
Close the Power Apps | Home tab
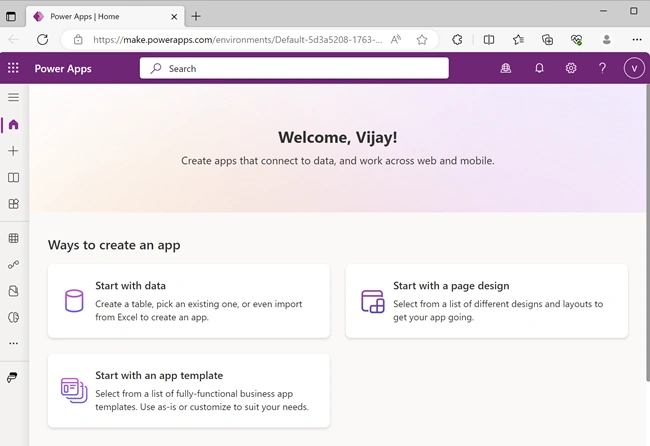[x=174, y=17]
